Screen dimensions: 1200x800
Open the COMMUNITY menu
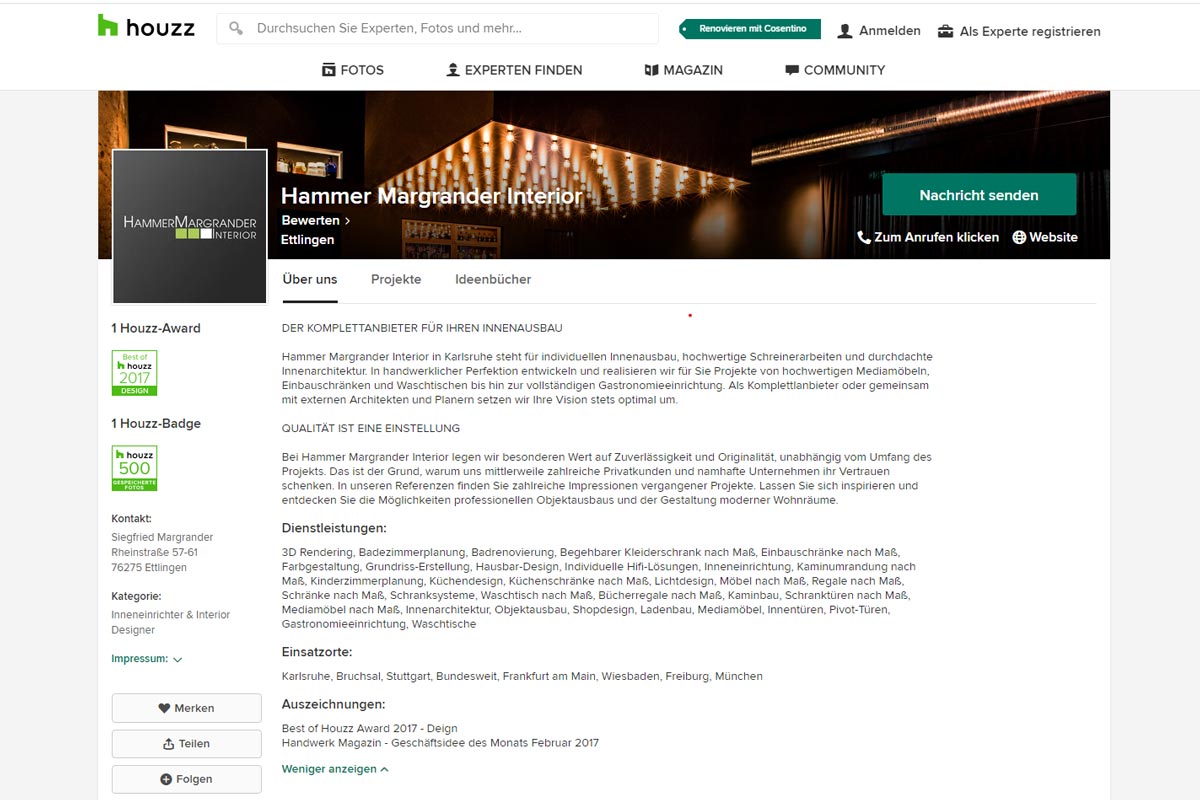835,70
